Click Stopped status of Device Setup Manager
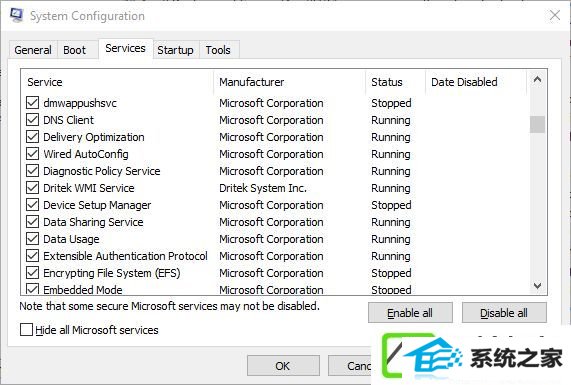 tap(391, 205)
